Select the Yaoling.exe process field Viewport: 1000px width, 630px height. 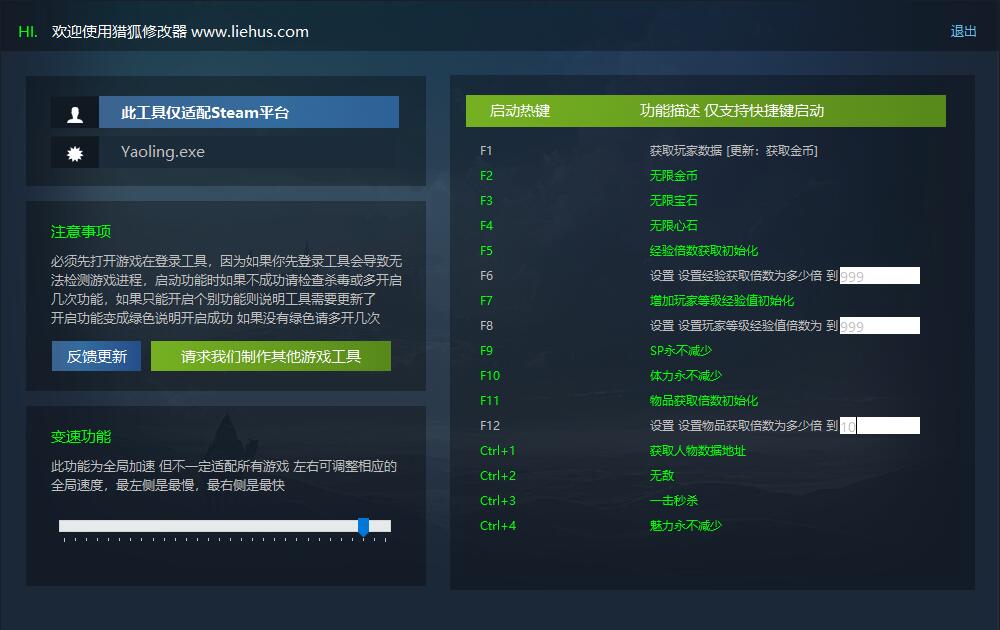click(x=249, y=152)
